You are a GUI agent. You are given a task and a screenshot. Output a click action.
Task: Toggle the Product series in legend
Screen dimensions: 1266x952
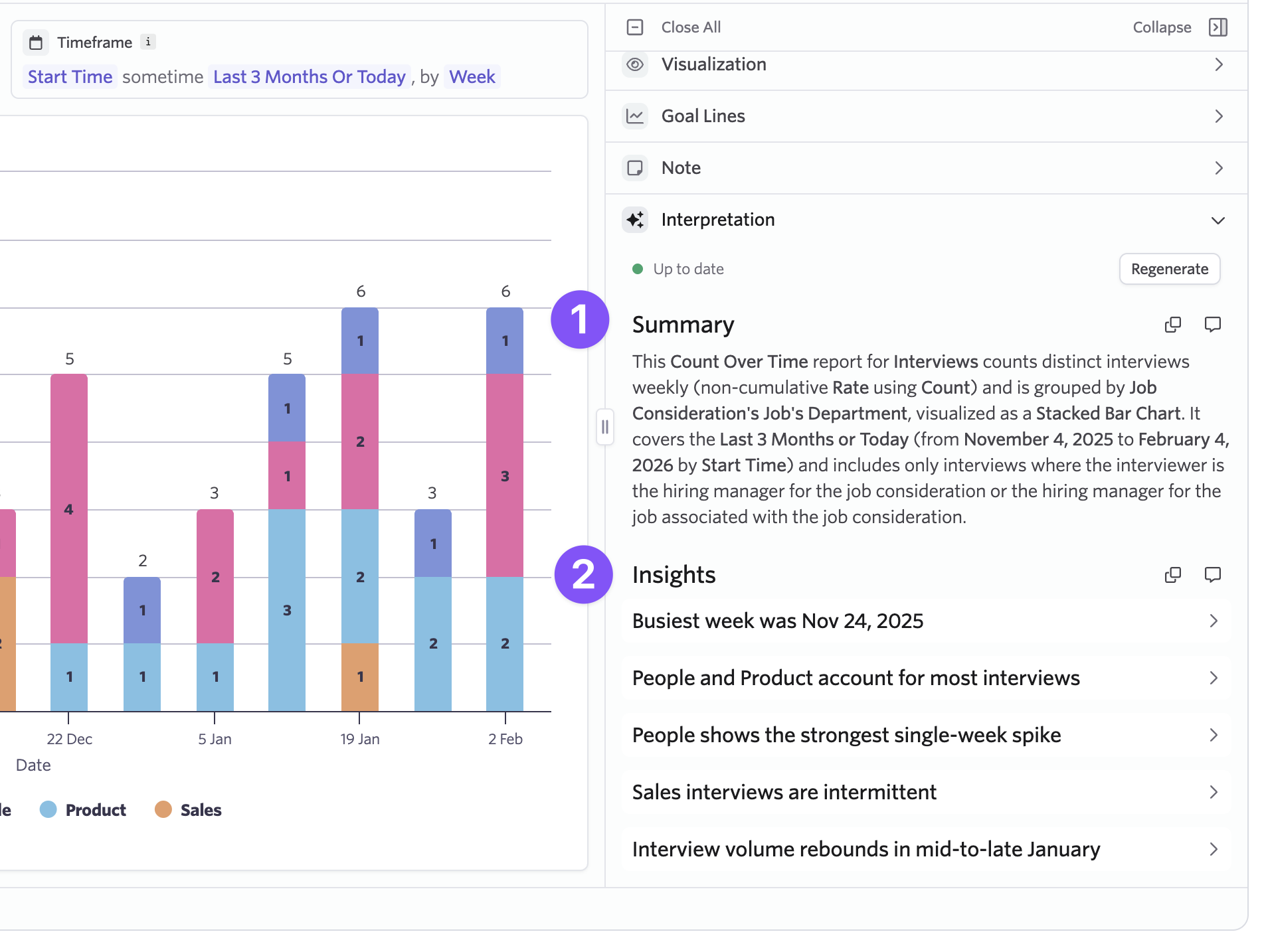coord(83,810)
